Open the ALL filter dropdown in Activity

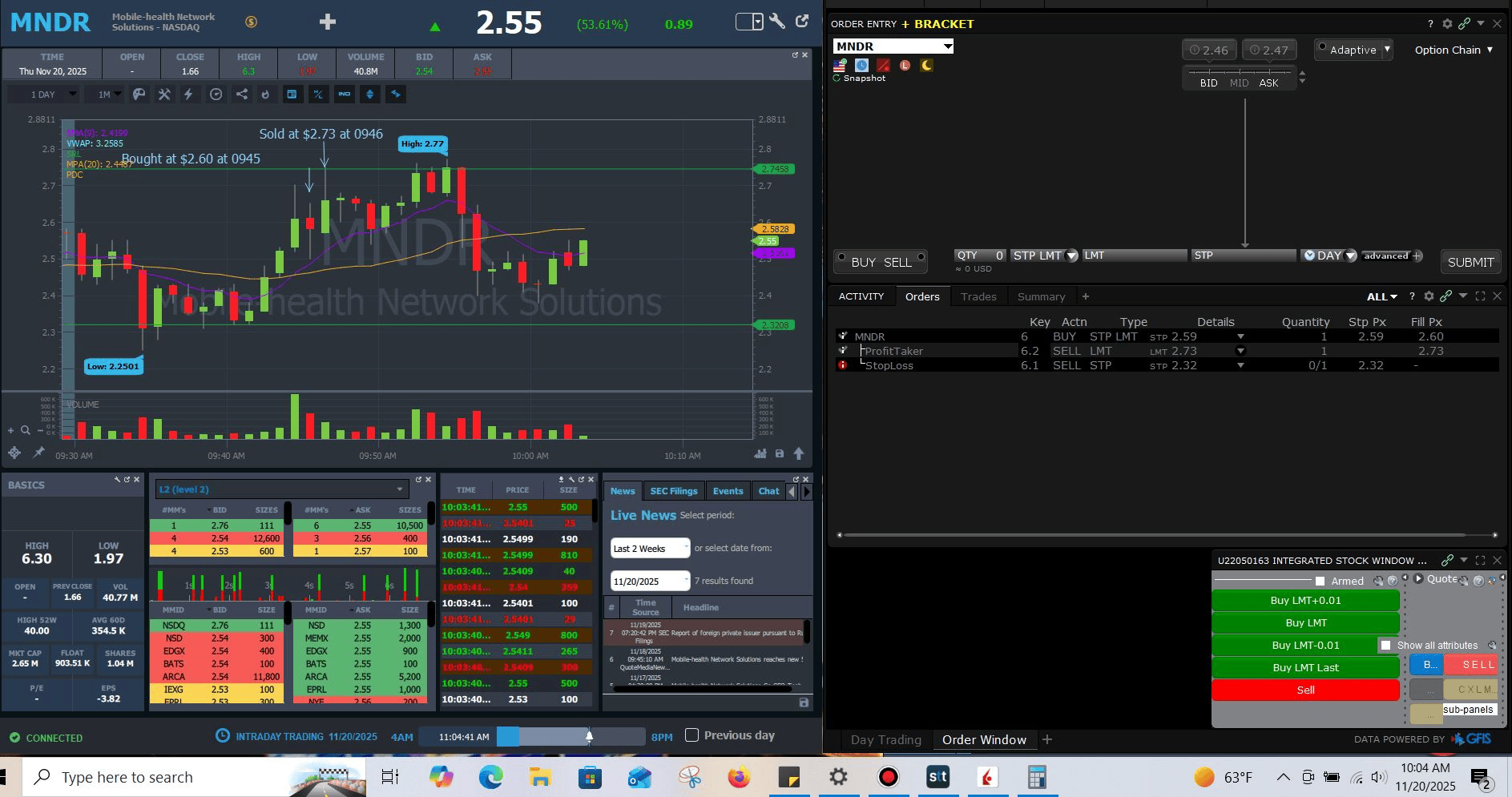point(1382,296)
